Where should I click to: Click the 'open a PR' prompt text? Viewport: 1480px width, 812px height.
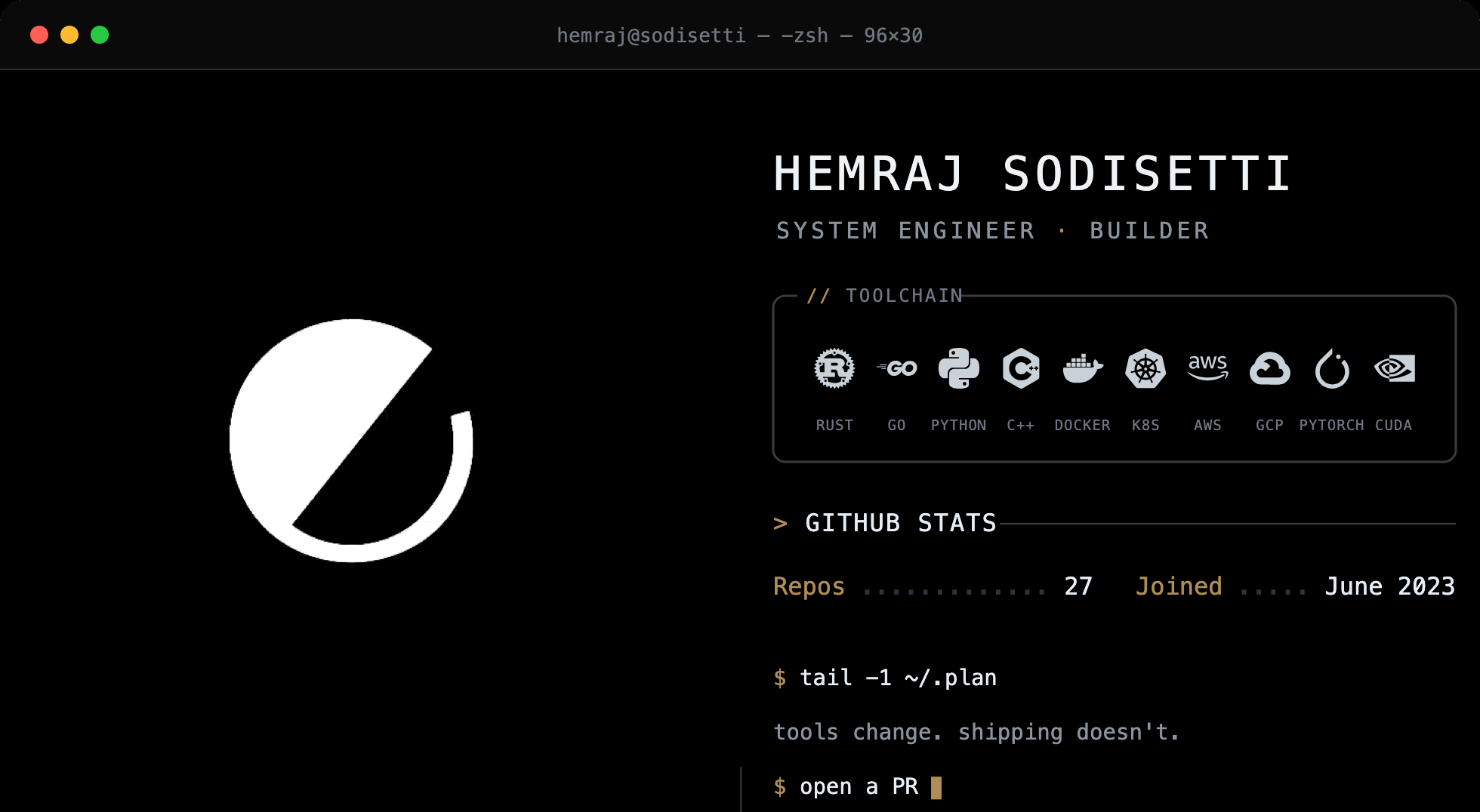click(x=859, y=786)
